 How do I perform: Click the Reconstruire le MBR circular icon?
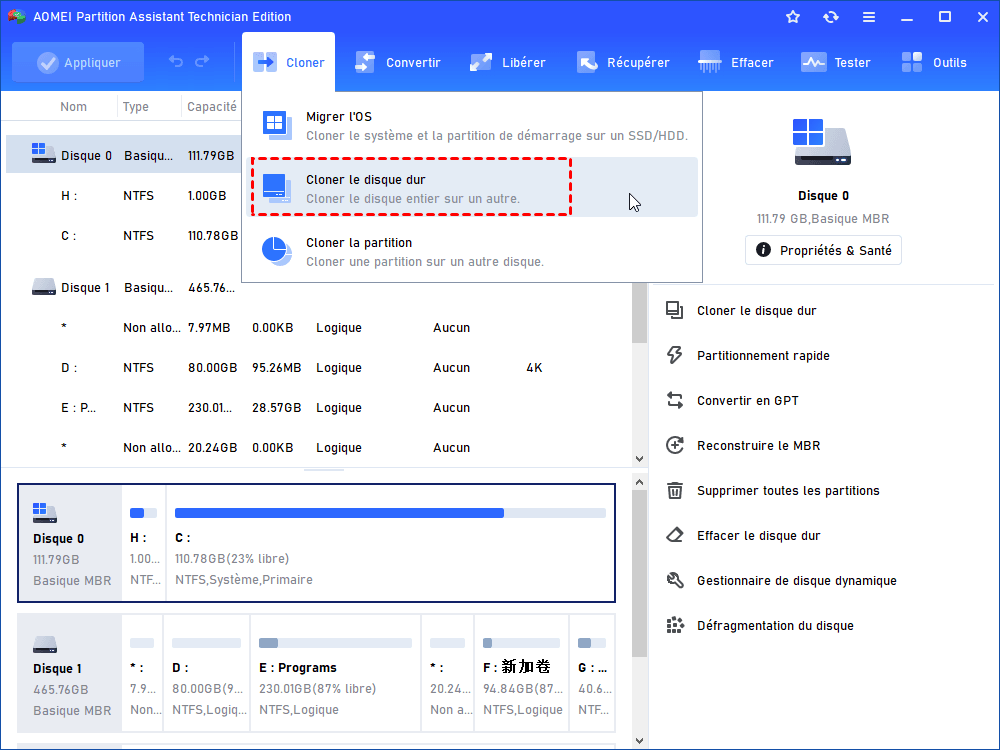point(675,445)
